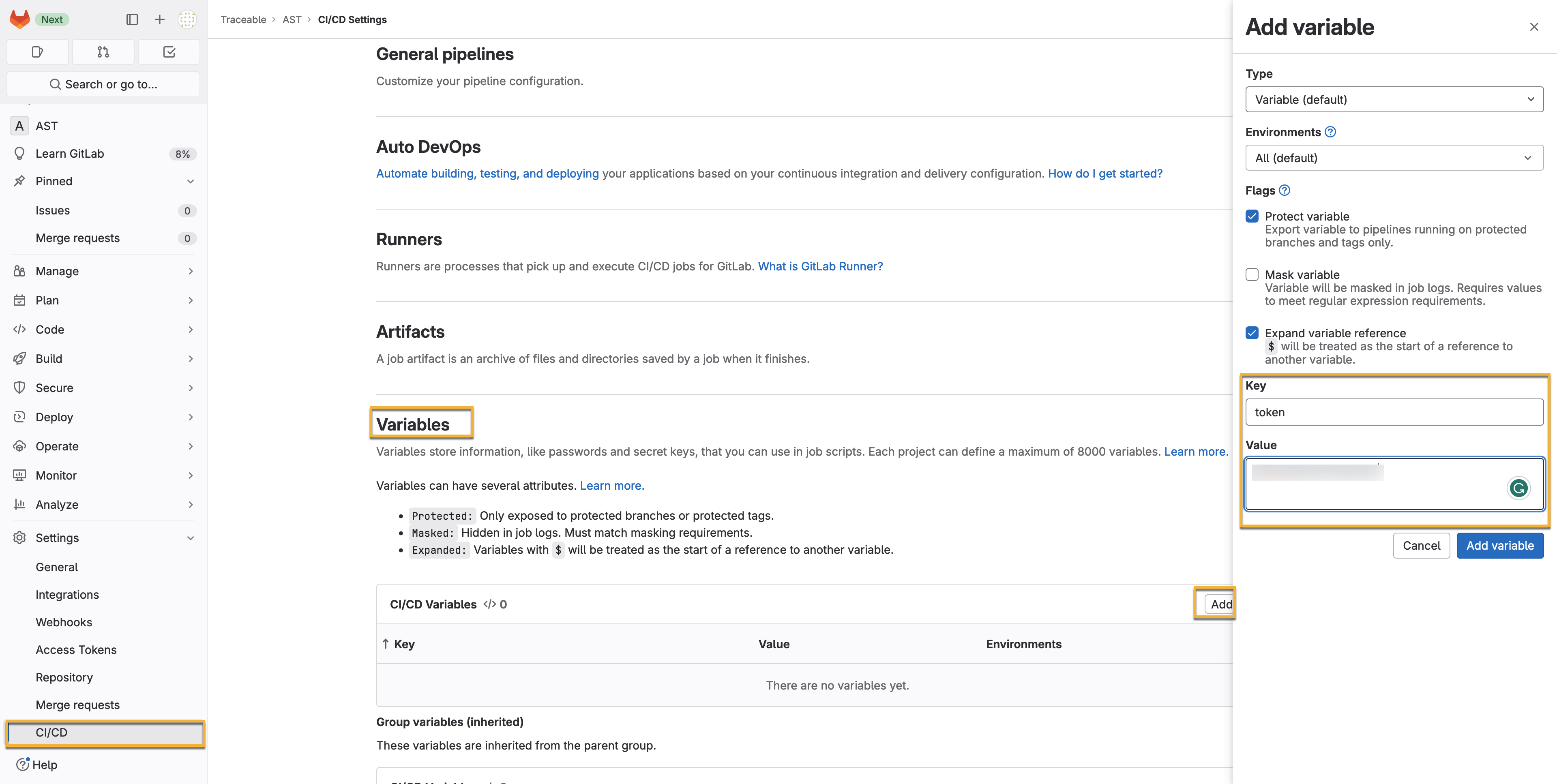Image resolution: width=1557 pixels, height=784 pixels.
Task: Uncheck the Protect variable checkbox
Action: tap(1252, 216)
